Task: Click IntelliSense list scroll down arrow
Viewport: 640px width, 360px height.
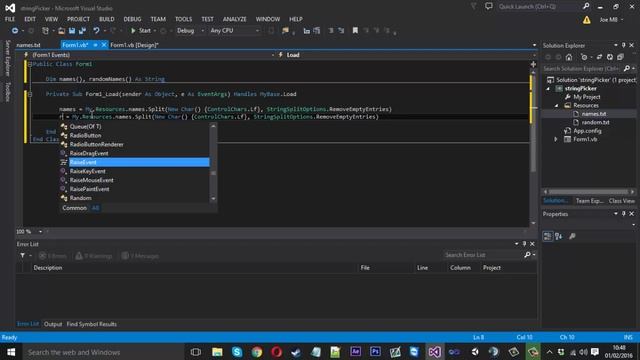Action: (x=213, y=199)
